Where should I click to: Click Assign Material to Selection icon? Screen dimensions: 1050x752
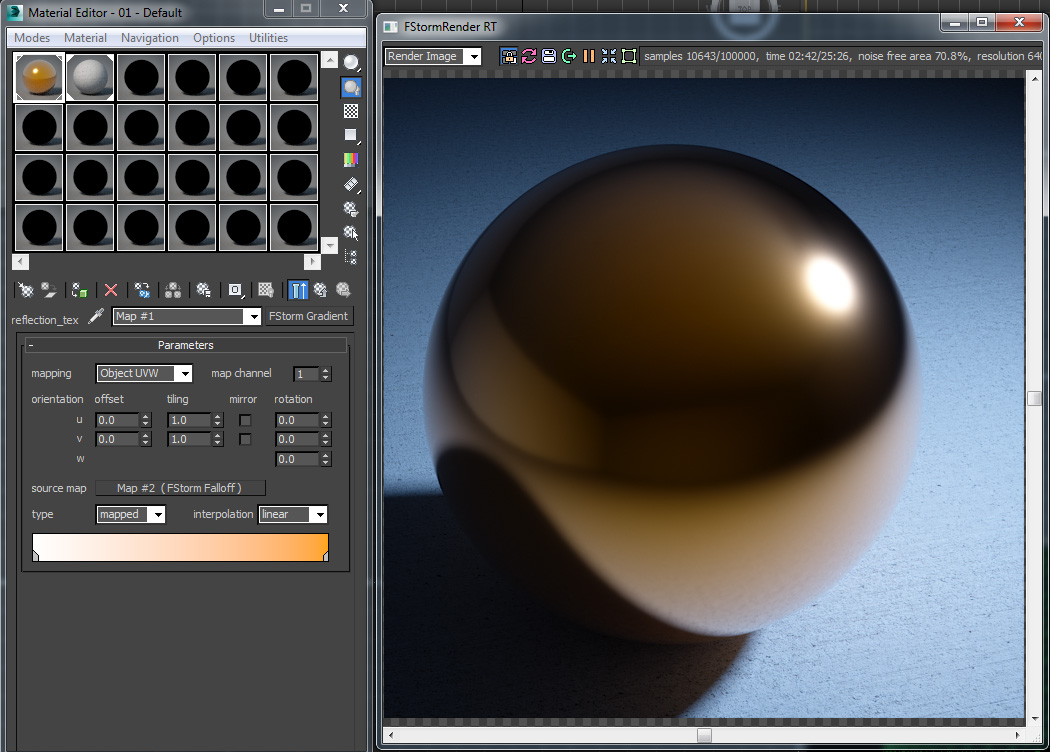point(80,290)
